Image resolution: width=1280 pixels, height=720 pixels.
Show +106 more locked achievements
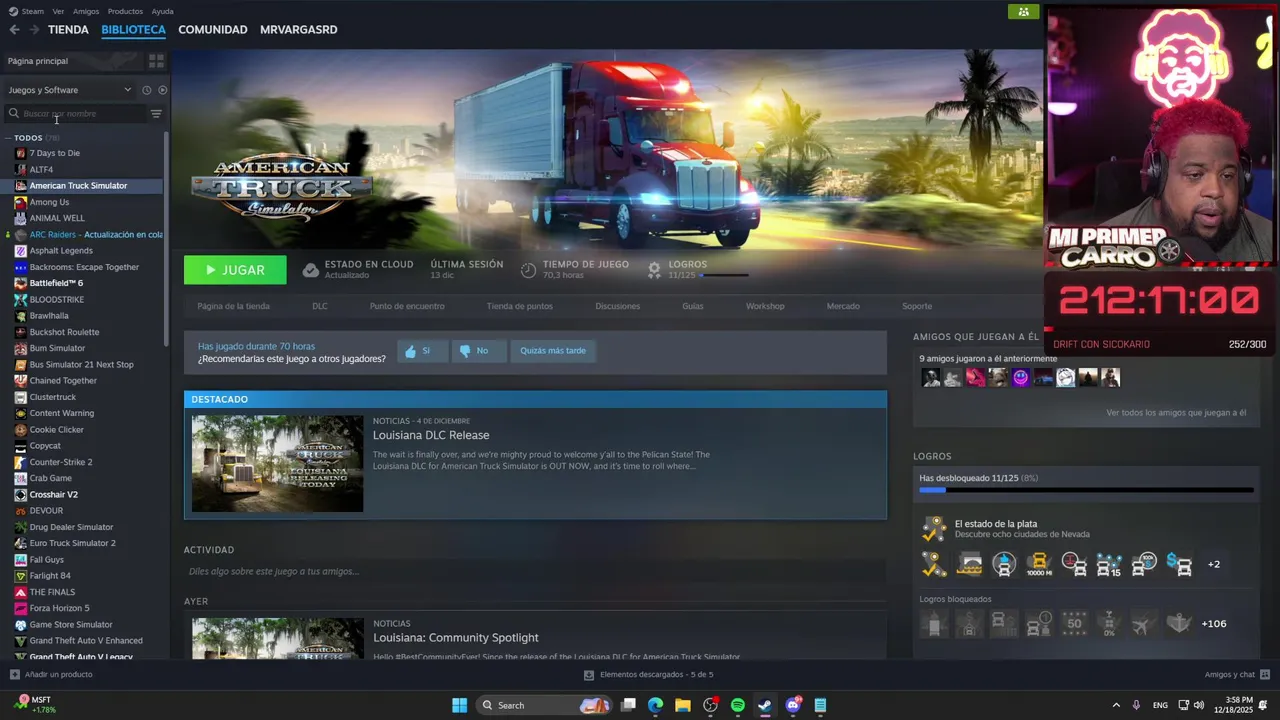click(1213, 624)
